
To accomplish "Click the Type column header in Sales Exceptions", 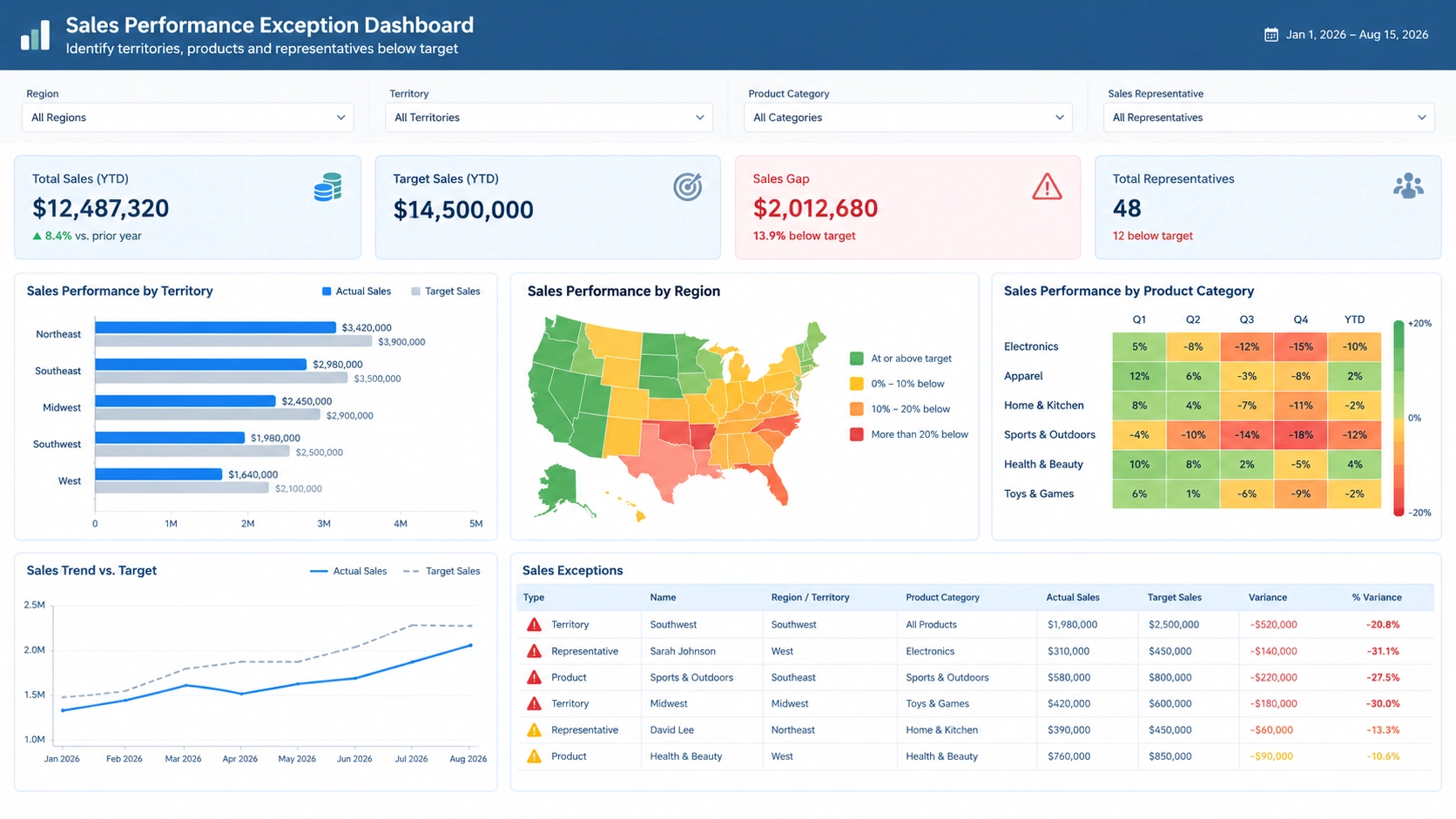I will [534, 598].
